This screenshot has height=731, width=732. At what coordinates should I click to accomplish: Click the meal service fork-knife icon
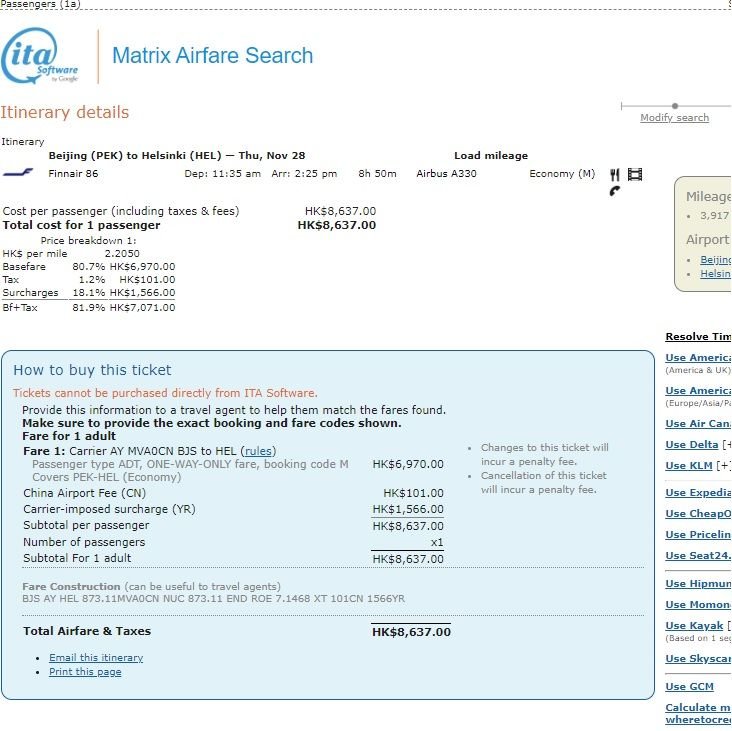tap(615, 174)
